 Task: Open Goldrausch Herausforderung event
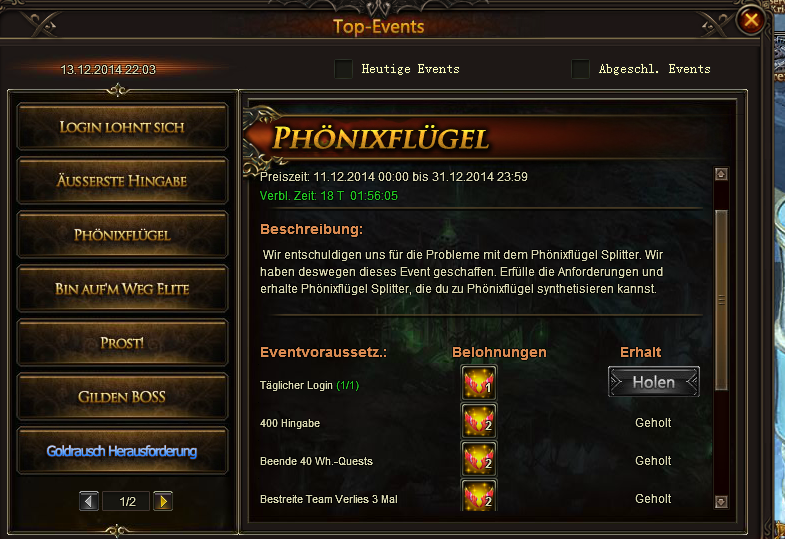122,451
